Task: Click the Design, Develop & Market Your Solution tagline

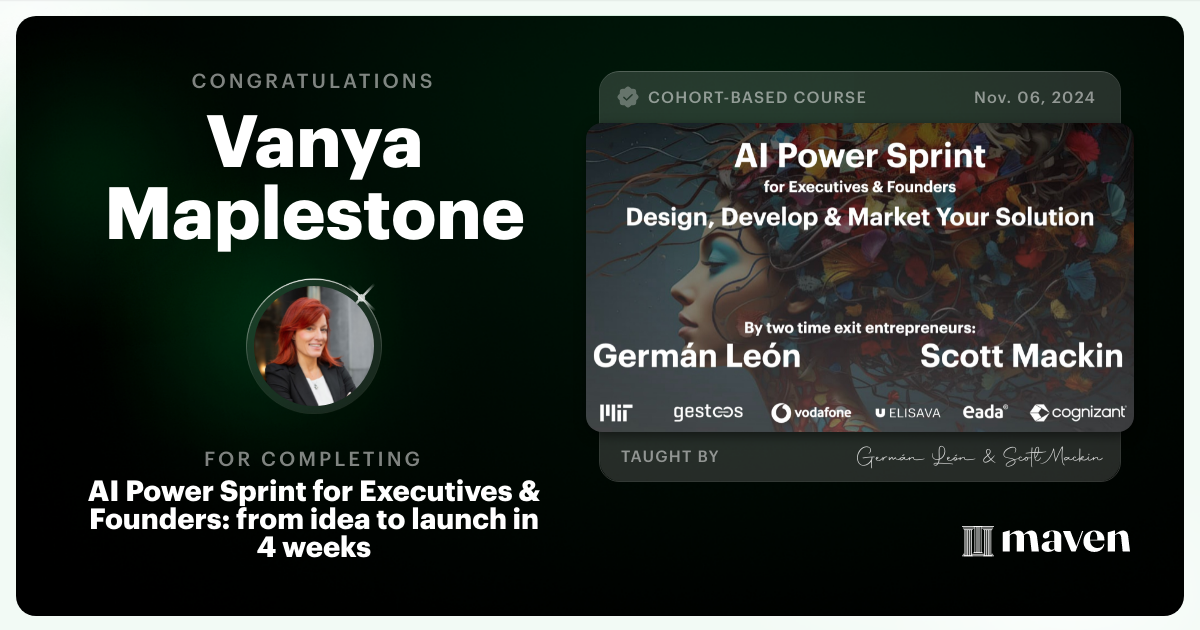Action: coord(860,217)
